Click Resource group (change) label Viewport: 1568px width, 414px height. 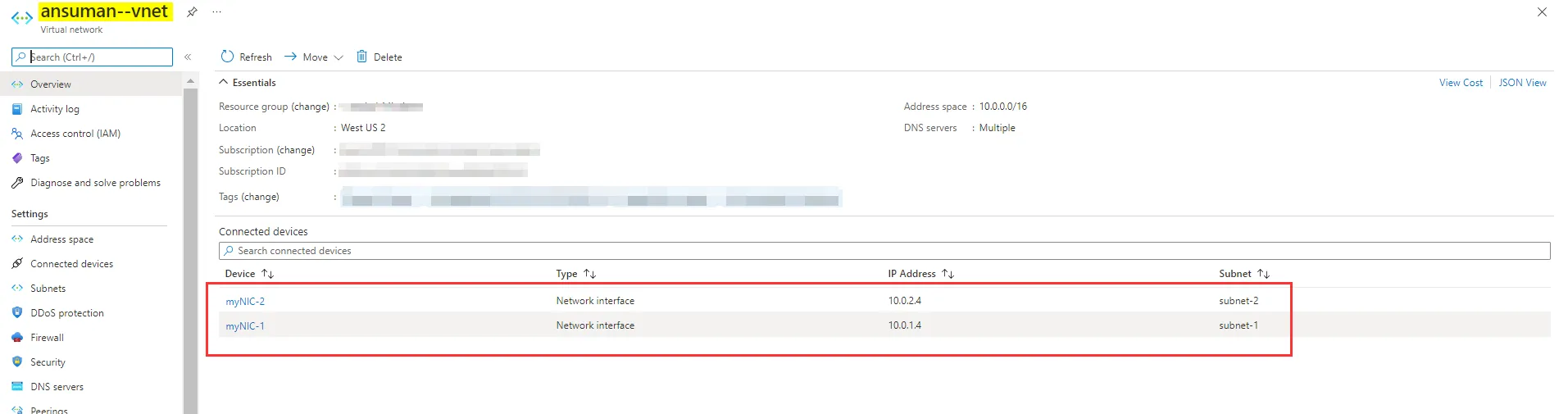pos(274,107)
